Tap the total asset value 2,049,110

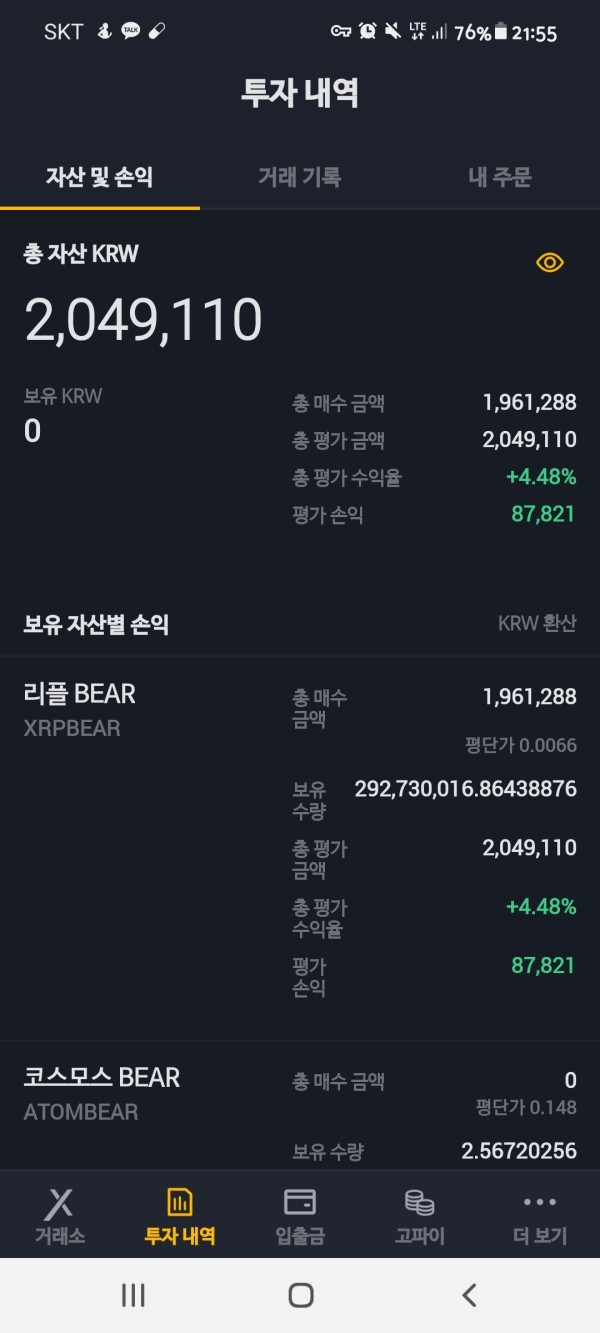click(143, 321)
